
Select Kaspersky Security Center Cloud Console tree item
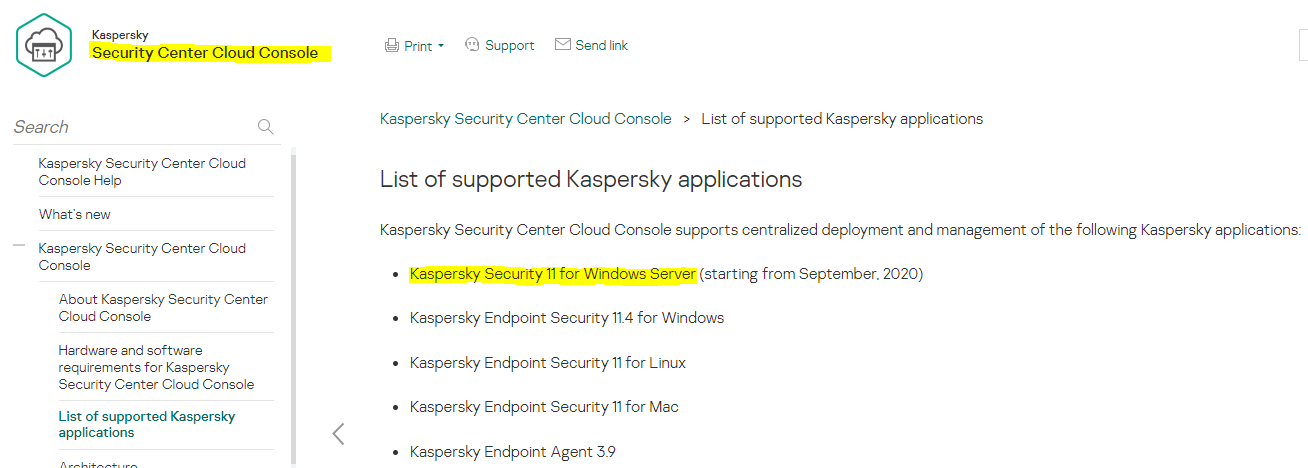[x=143, y=257]
